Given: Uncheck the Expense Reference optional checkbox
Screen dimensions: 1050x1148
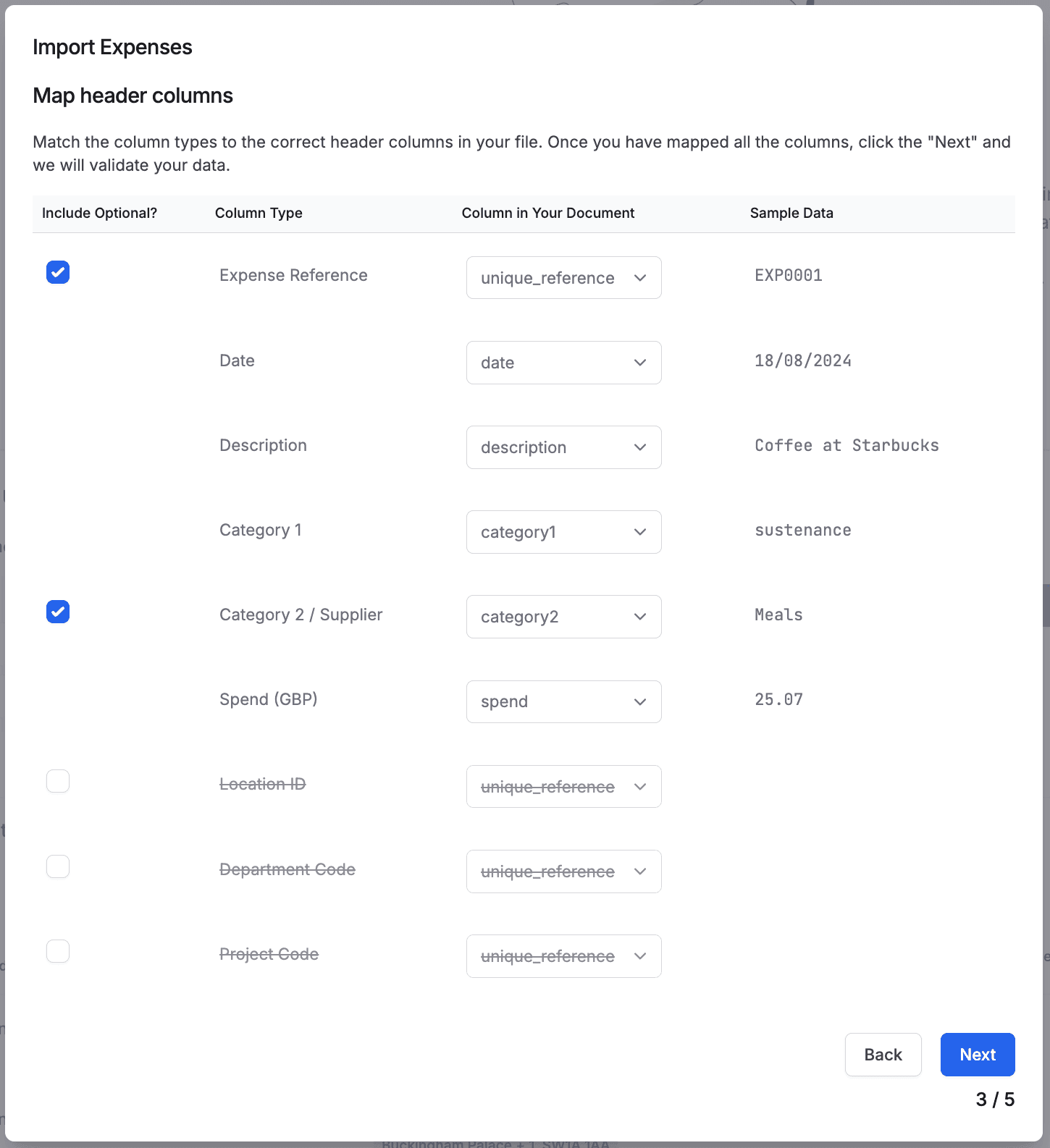Looking at the screenshot, I should pos(58,273).
